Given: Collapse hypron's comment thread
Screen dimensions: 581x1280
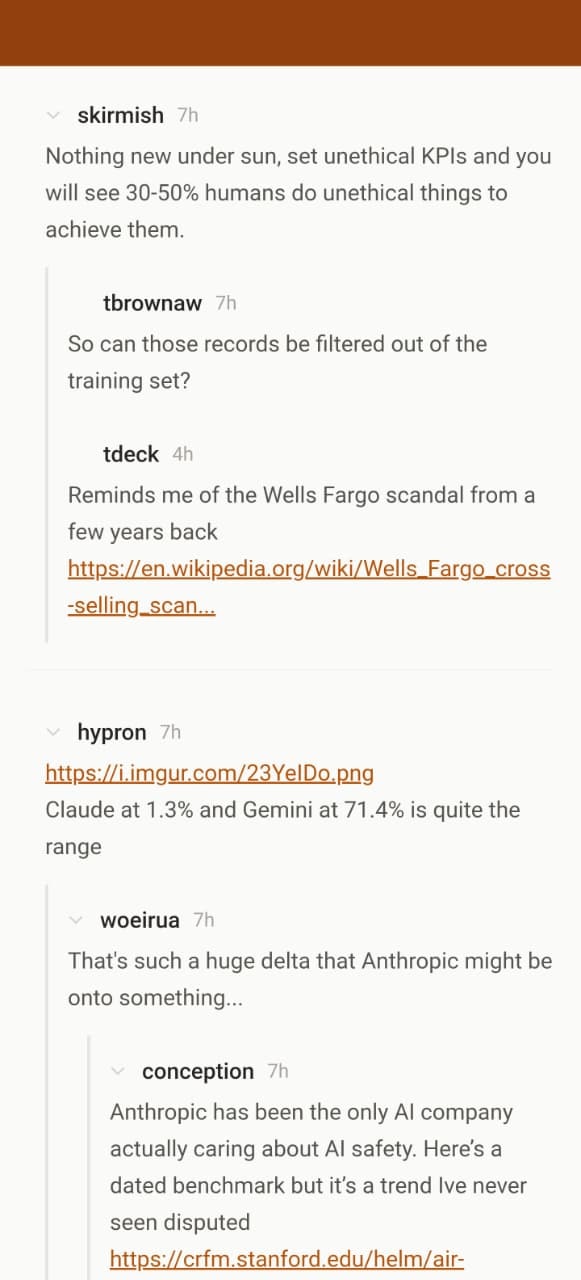Looking at the screenshot, I should (x=53, y=732).
